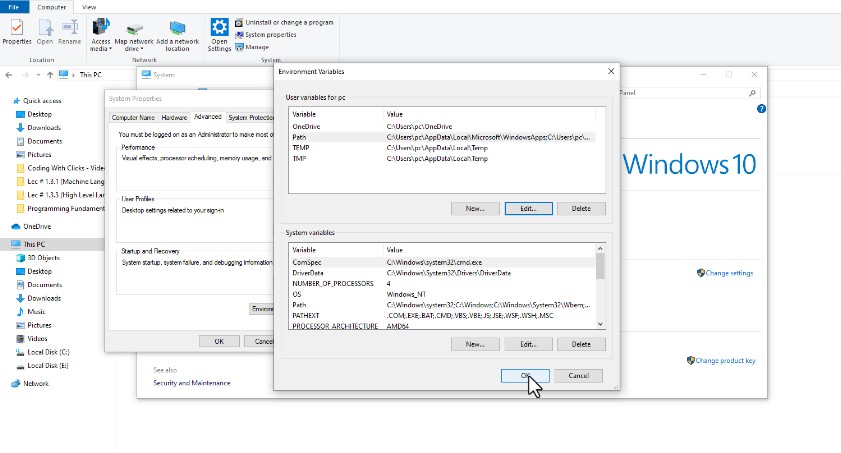Click scroll down arrow in system variables

coord(600,324)
